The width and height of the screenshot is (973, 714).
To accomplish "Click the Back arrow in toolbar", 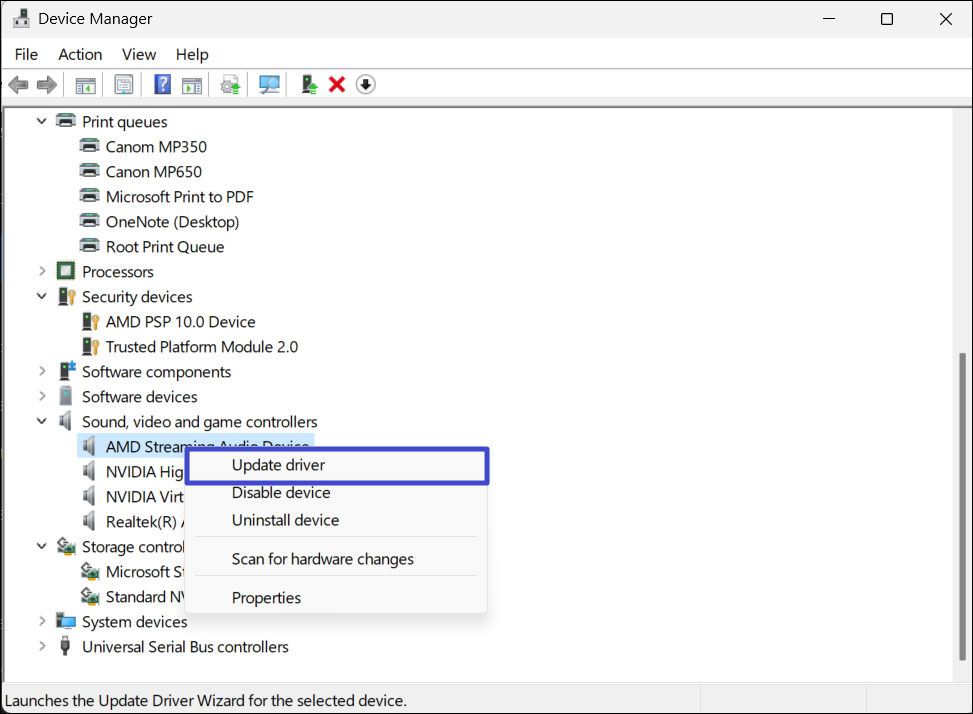I will click(18, 85).
